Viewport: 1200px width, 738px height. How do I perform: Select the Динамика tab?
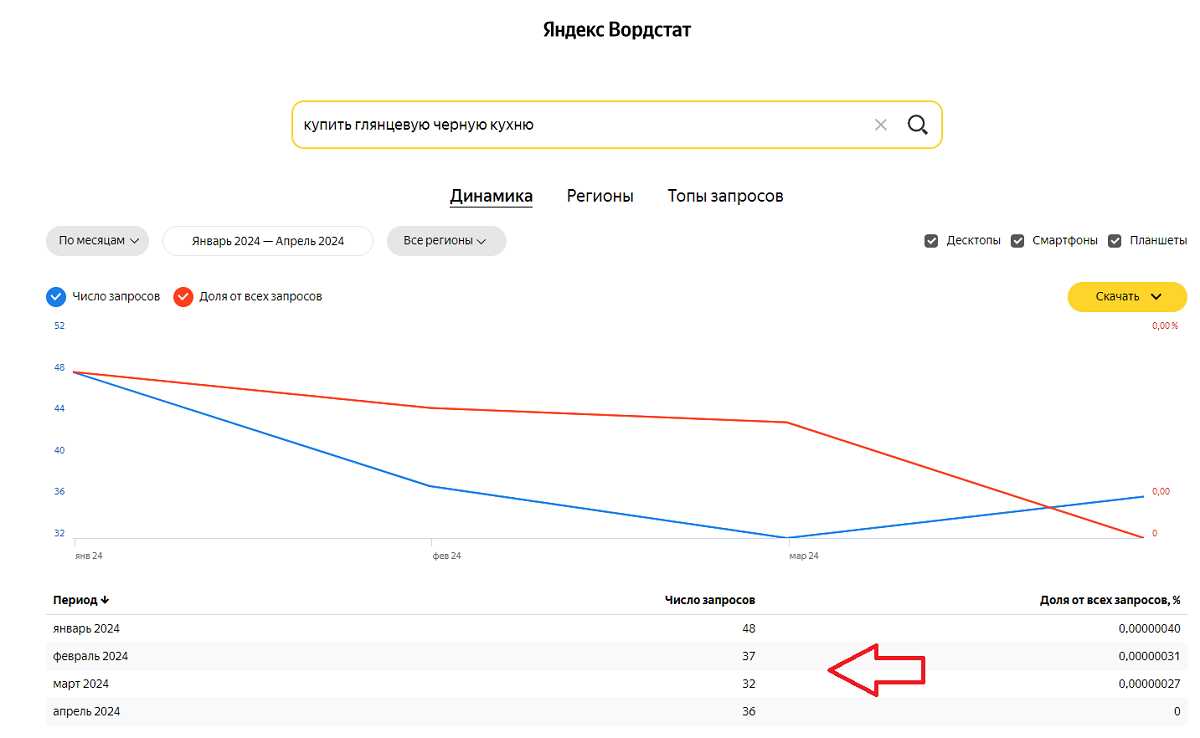pyautogui.click(x=491, y=196)
